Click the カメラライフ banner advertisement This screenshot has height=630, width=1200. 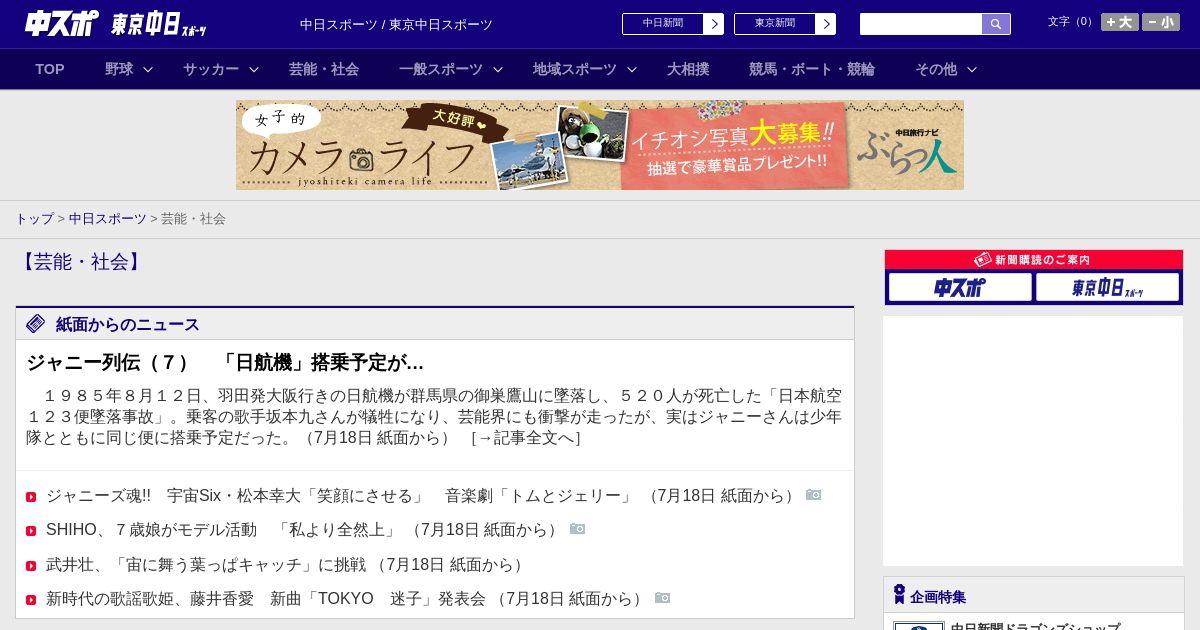(600, 145)
